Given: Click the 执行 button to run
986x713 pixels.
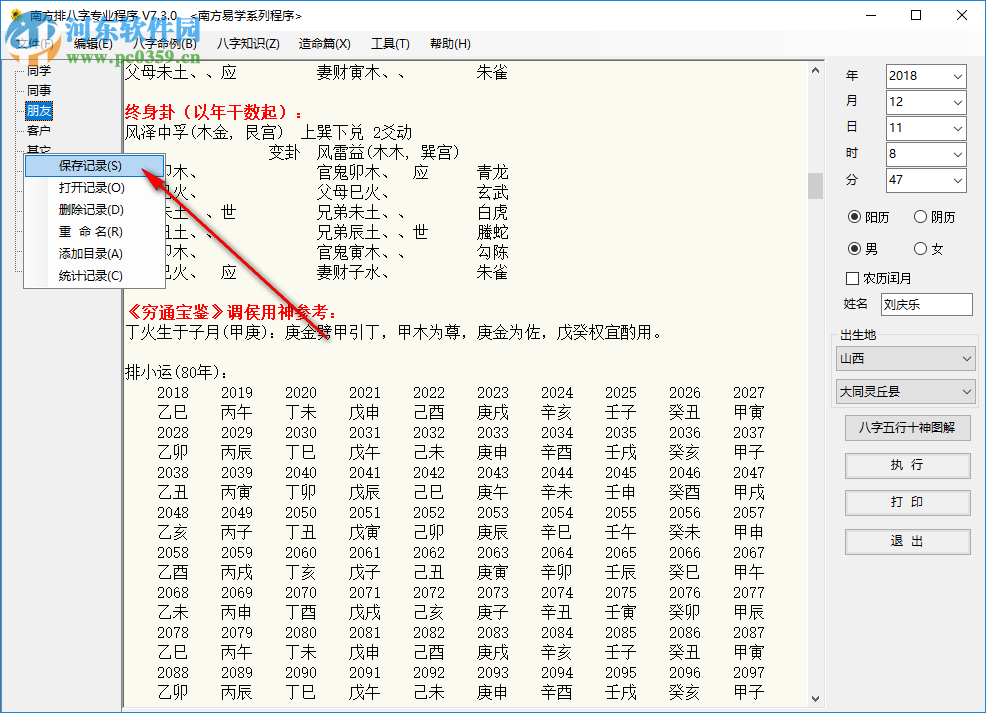Looking at the screenshot, I should tap(907, 466).
